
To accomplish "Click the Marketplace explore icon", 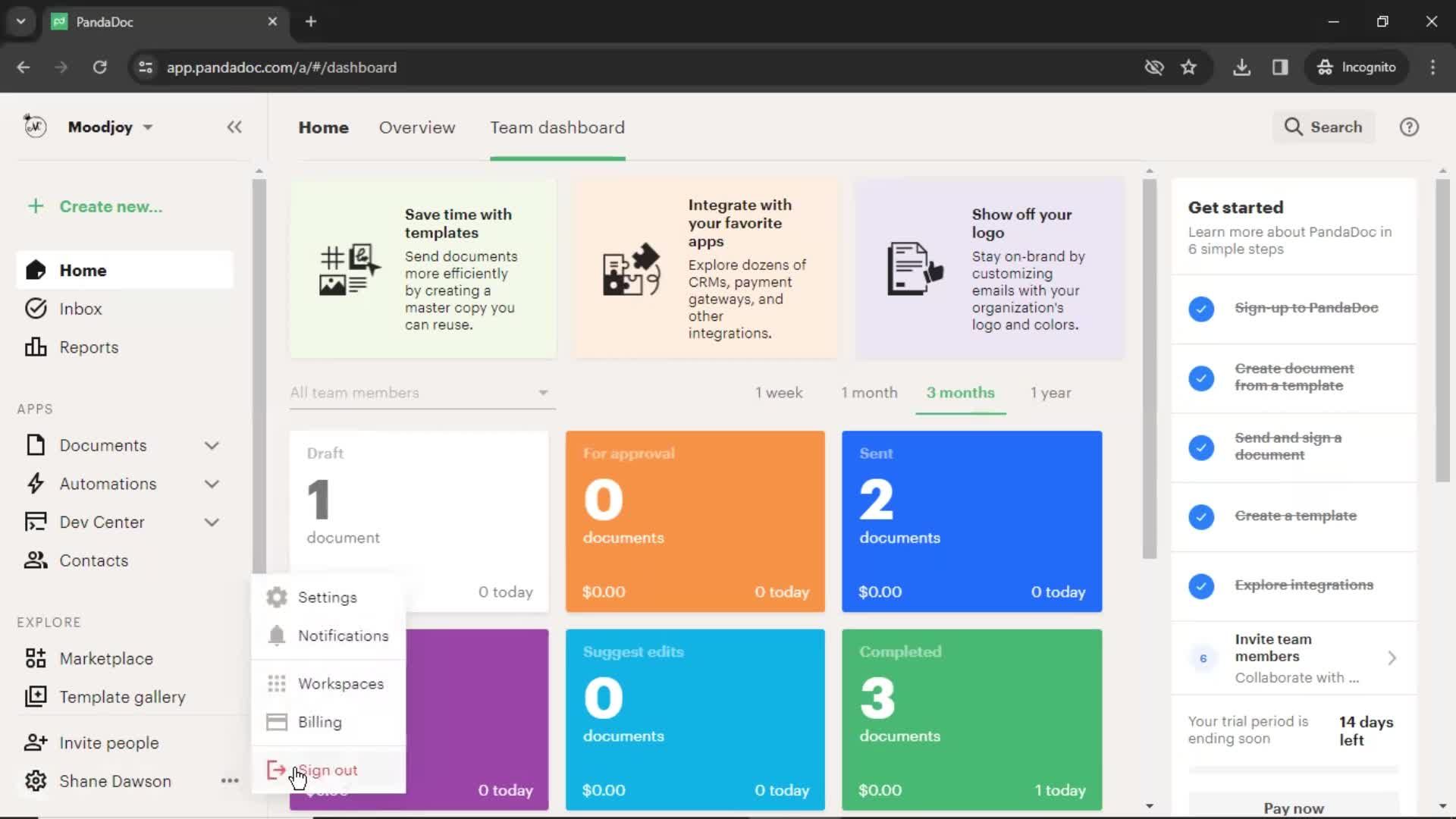I will point(36,658).
